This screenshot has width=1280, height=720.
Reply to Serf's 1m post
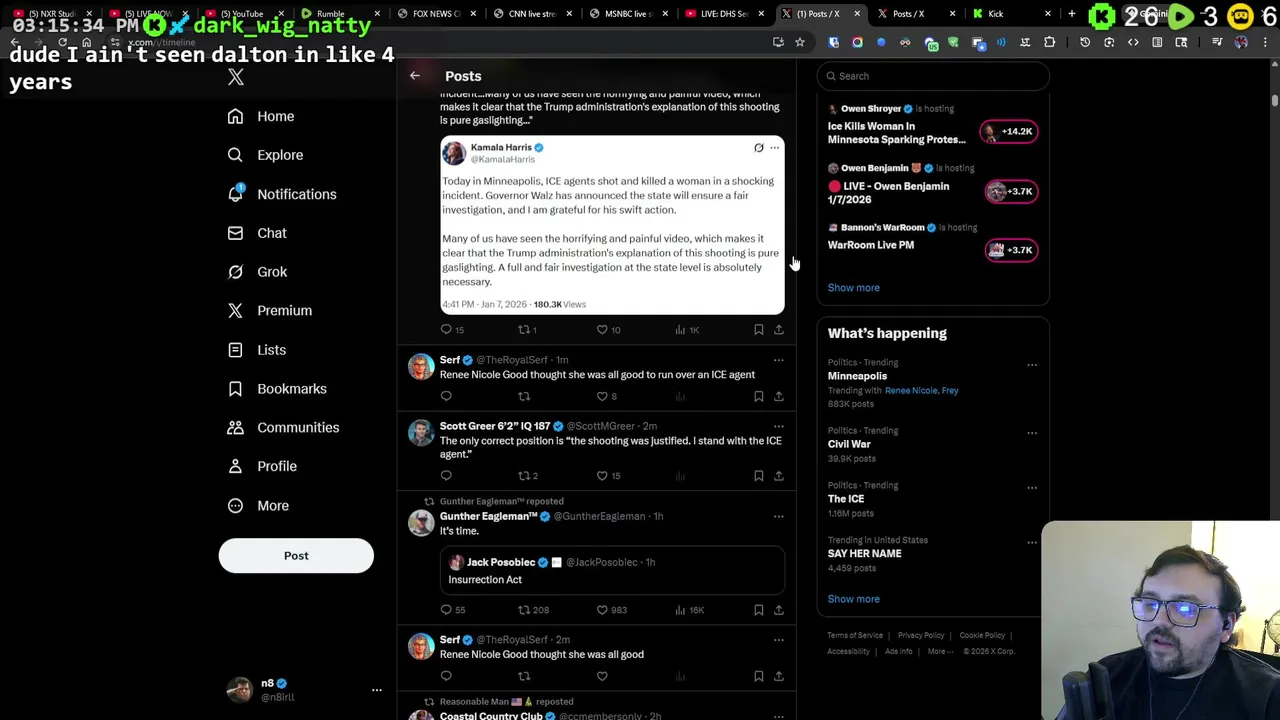[446, 396]
